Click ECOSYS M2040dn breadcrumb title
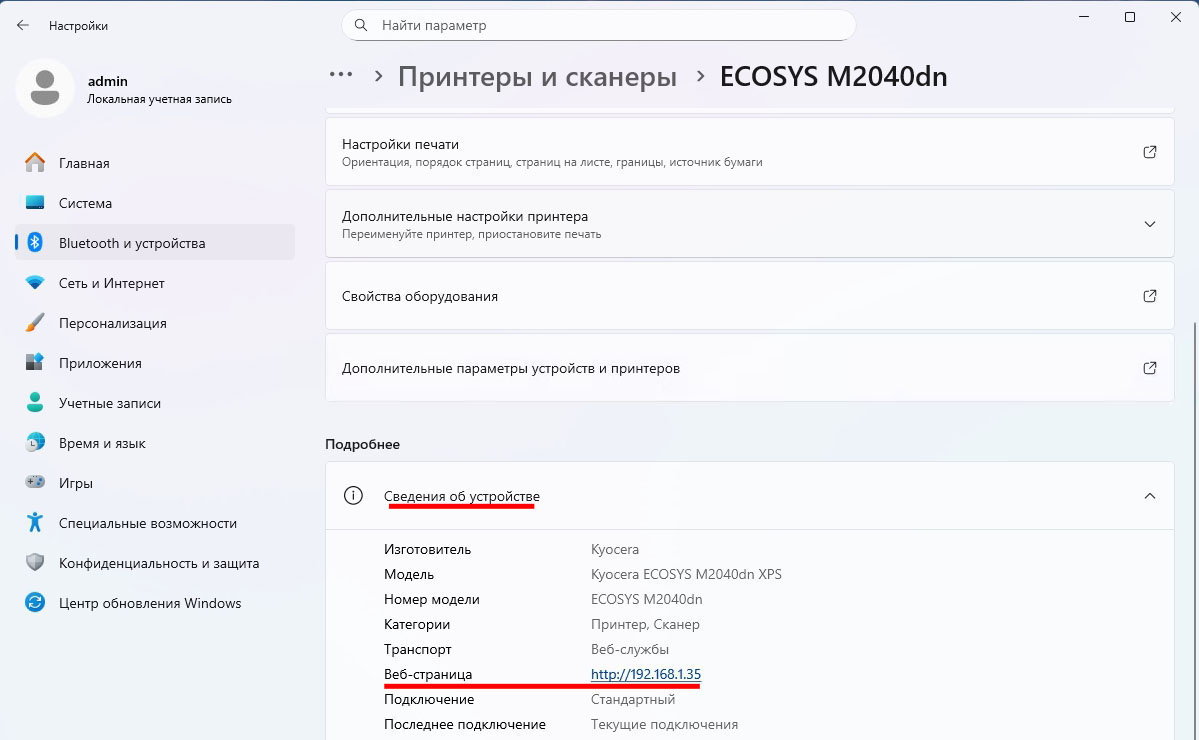The height and width of the screenshot is (740, 1199). (833, 76)
